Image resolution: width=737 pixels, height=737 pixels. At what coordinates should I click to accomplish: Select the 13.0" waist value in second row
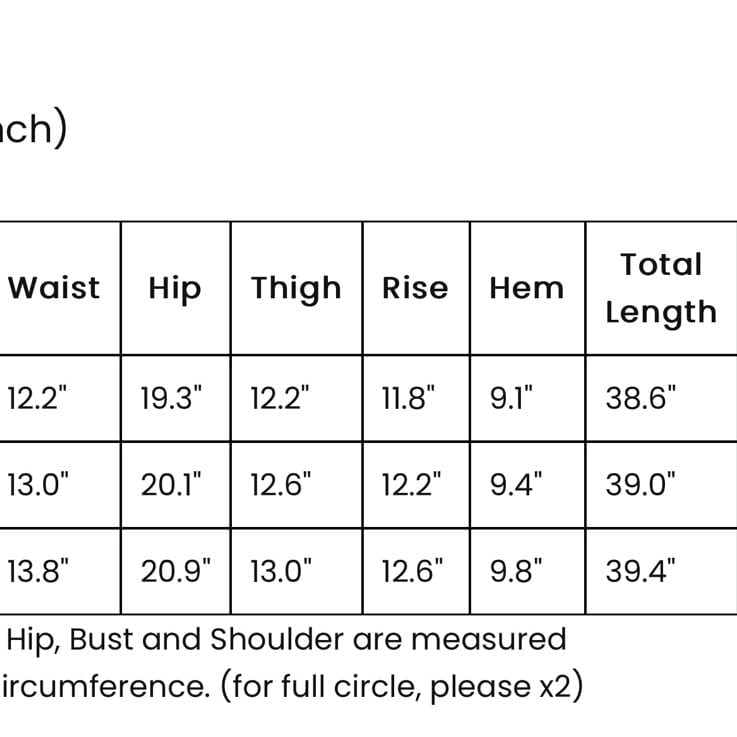(x=60, y=485)
